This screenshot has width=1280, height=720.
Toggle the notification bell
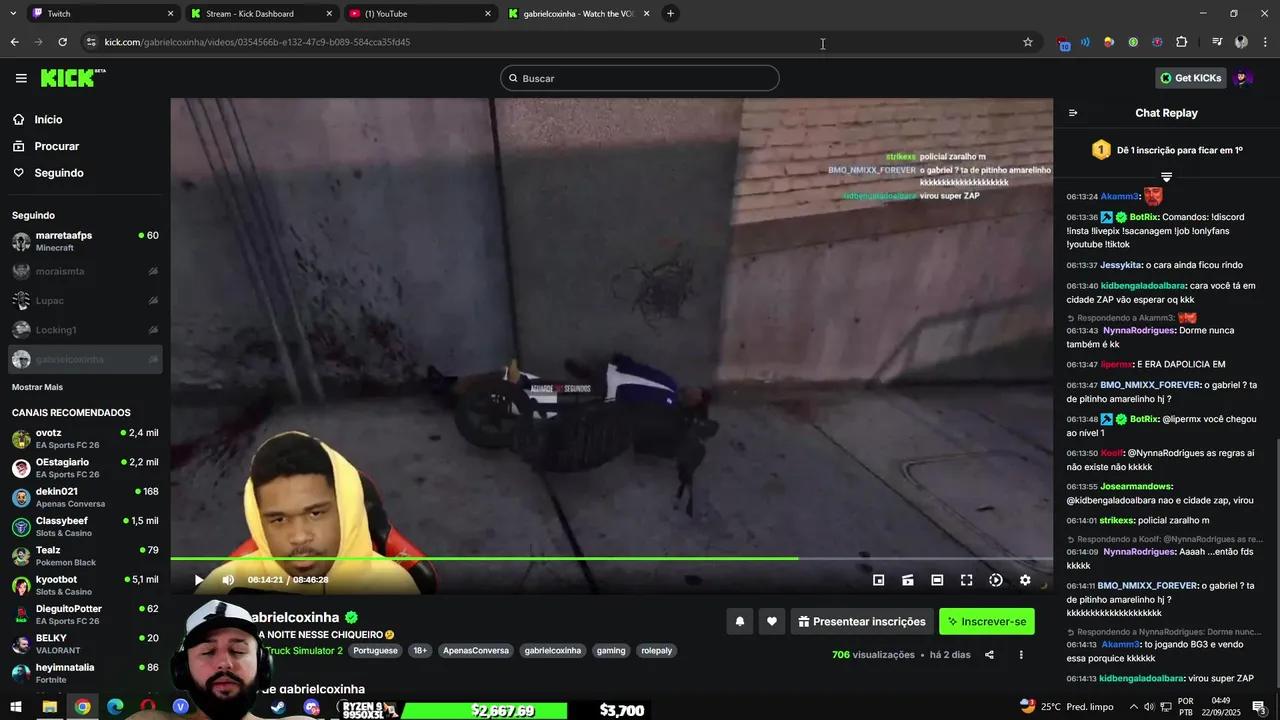coord(740,621)
